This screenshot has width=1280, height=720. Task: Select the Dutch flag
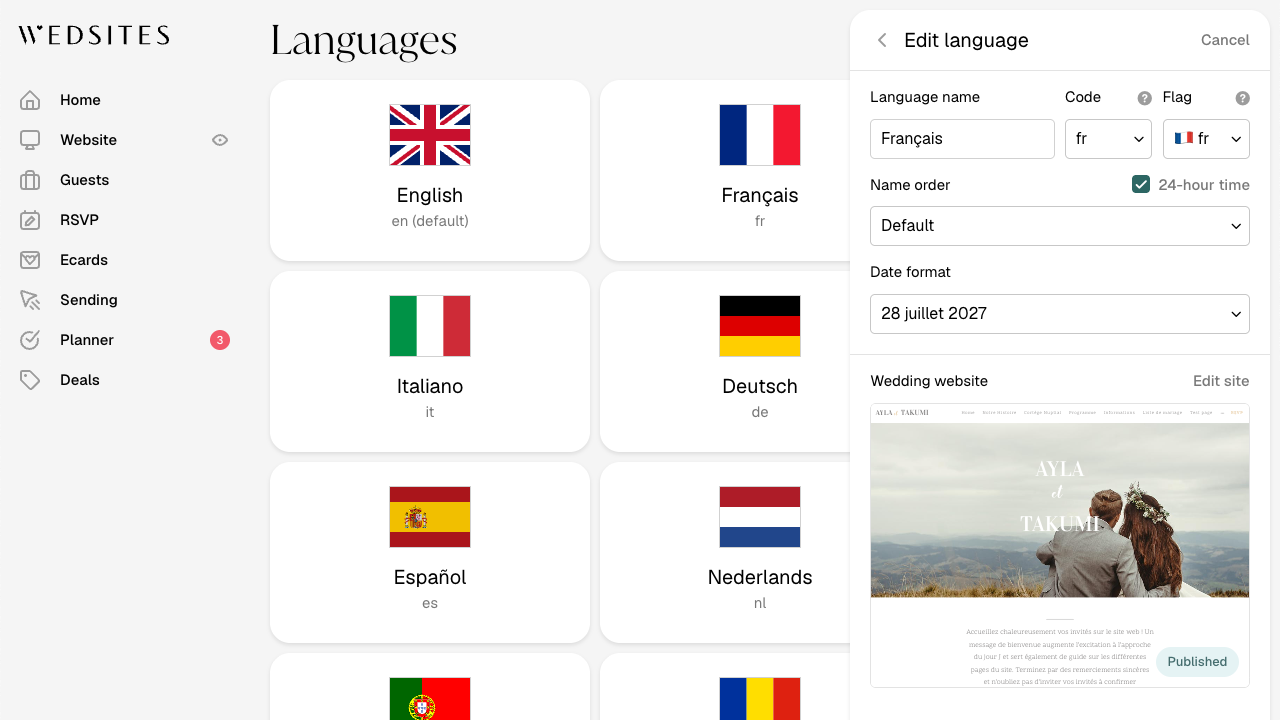[760, 517]
